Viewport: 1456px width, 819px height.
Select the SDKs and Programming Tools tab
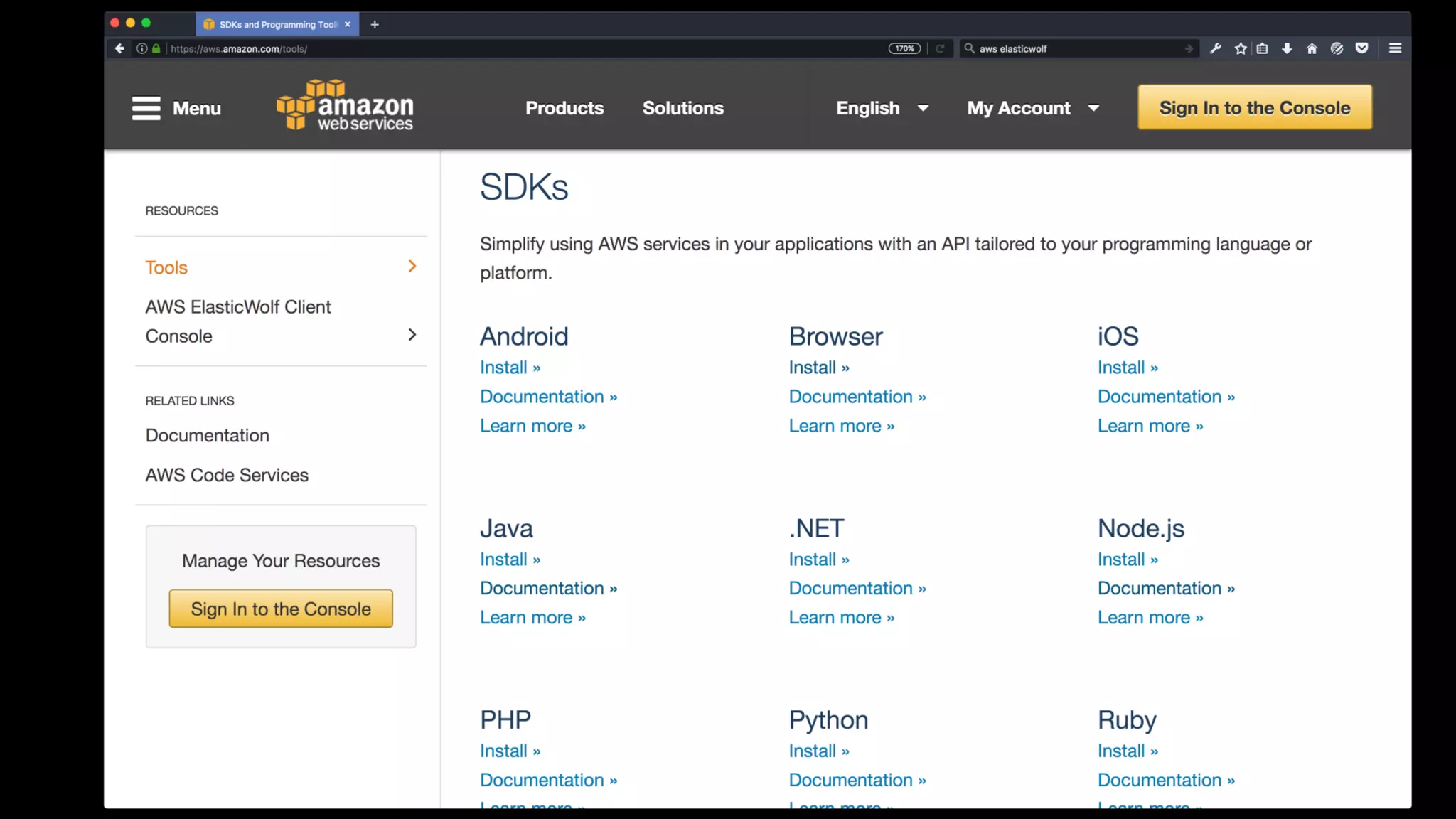point(277,24)
